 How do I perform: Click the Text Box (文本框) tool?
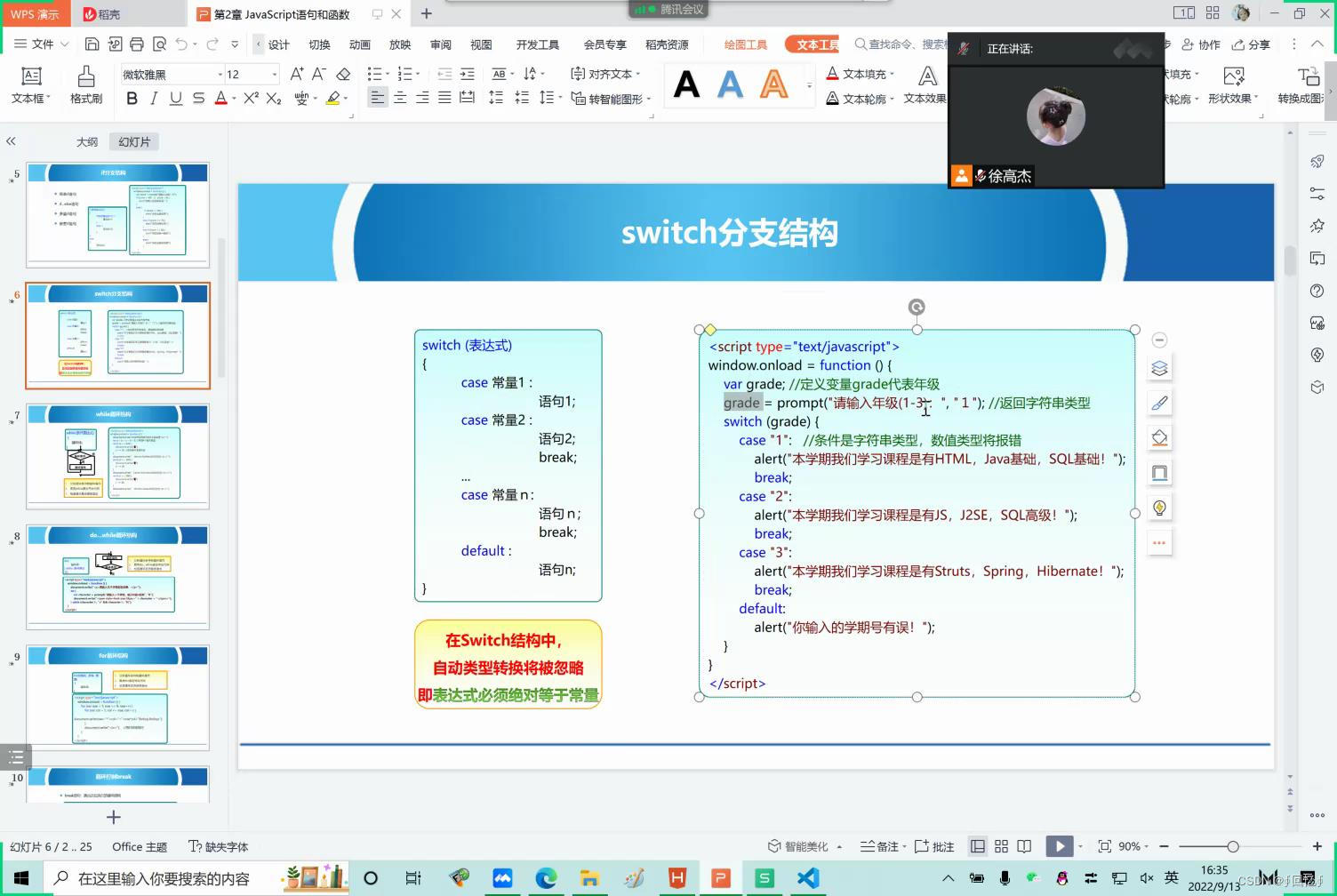31,85
